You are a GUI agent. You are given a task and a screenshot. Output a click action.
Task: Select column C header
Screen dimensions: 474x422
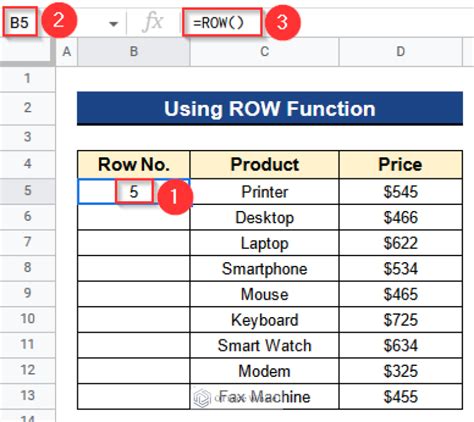[264, 52]
